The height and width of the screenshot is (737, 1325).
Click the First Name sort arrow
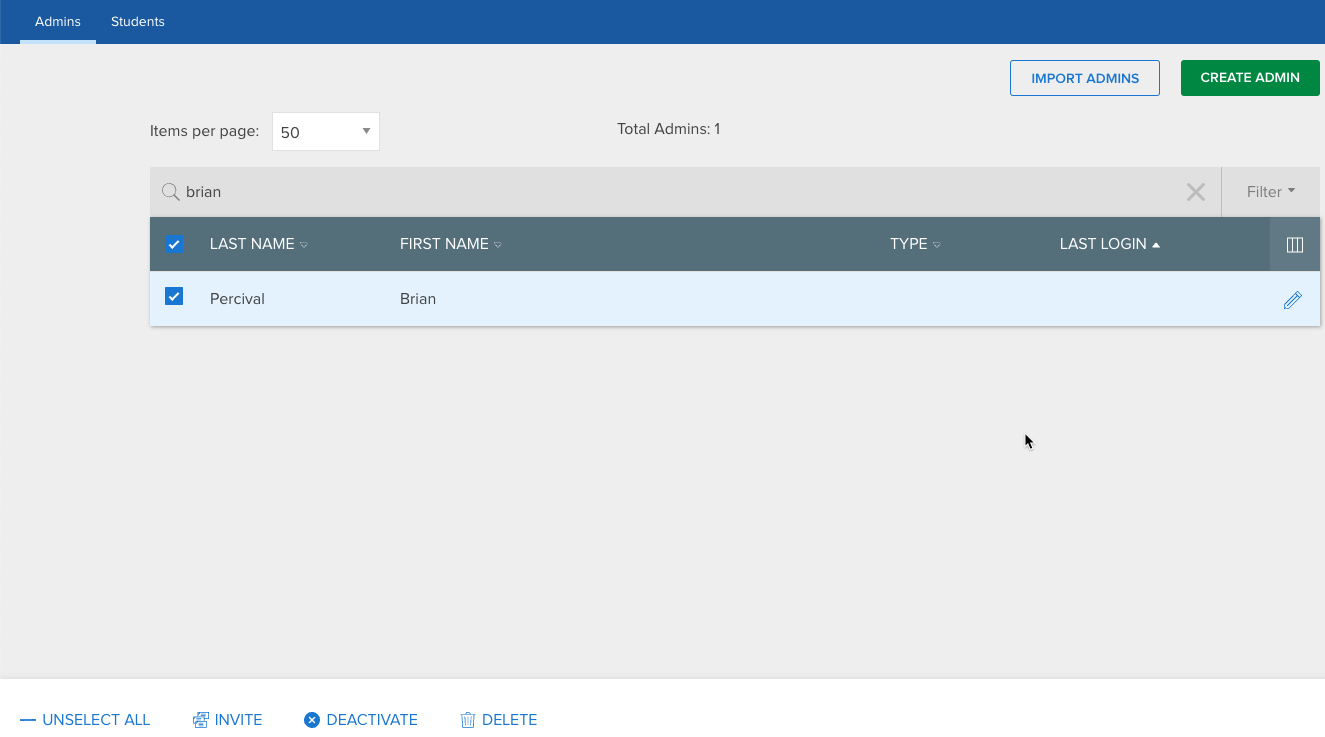(x=498, y=245)
